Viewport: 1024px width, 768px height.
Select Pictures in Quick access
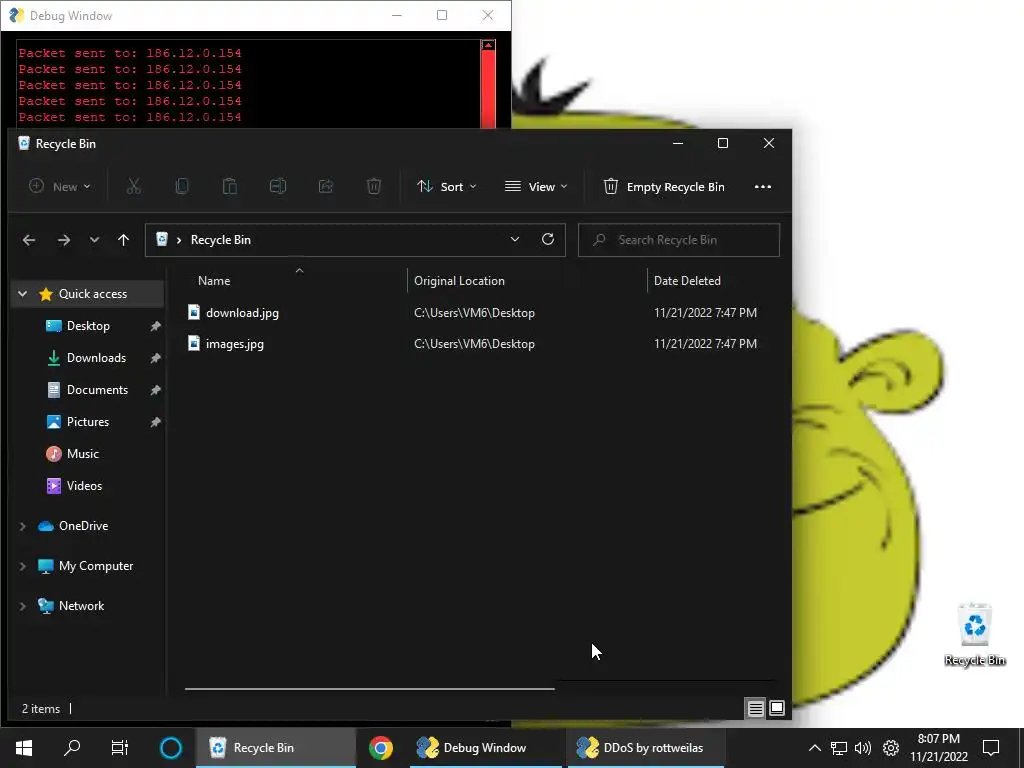88,422
